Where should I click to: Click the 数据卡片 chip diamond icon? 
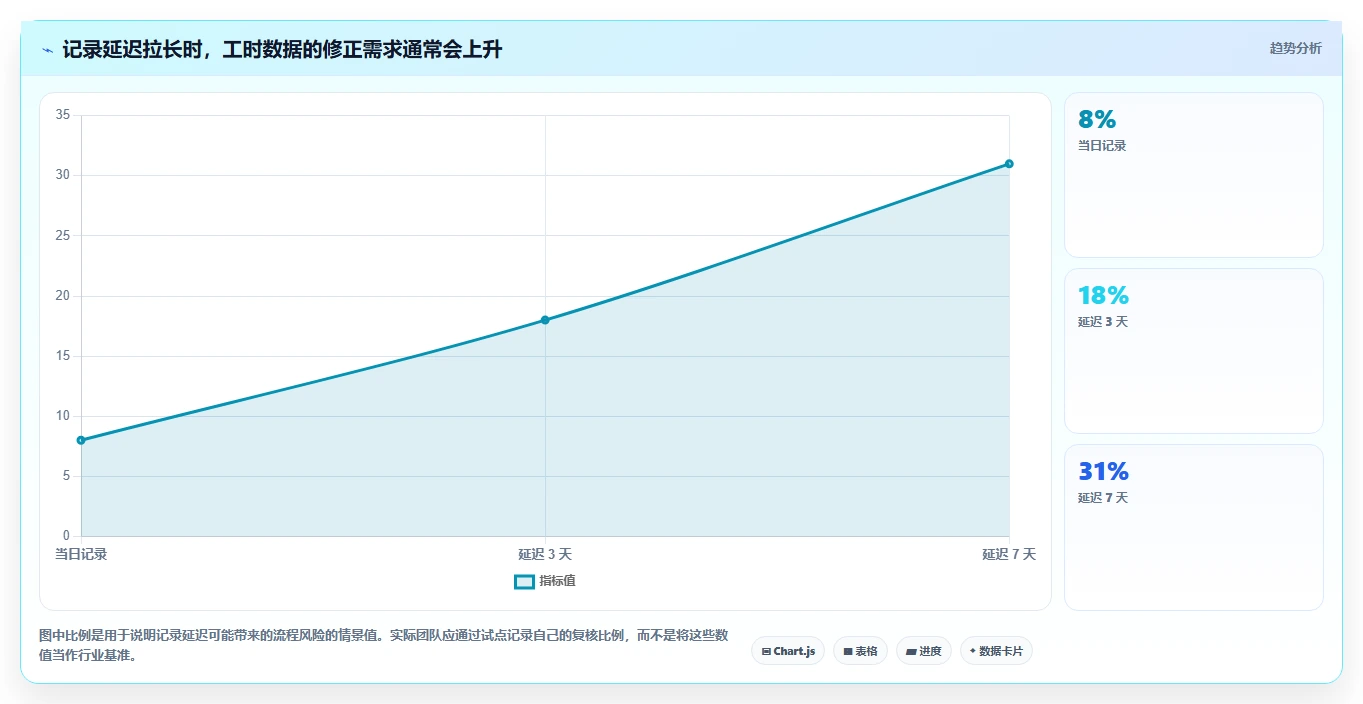pos(972,651)
